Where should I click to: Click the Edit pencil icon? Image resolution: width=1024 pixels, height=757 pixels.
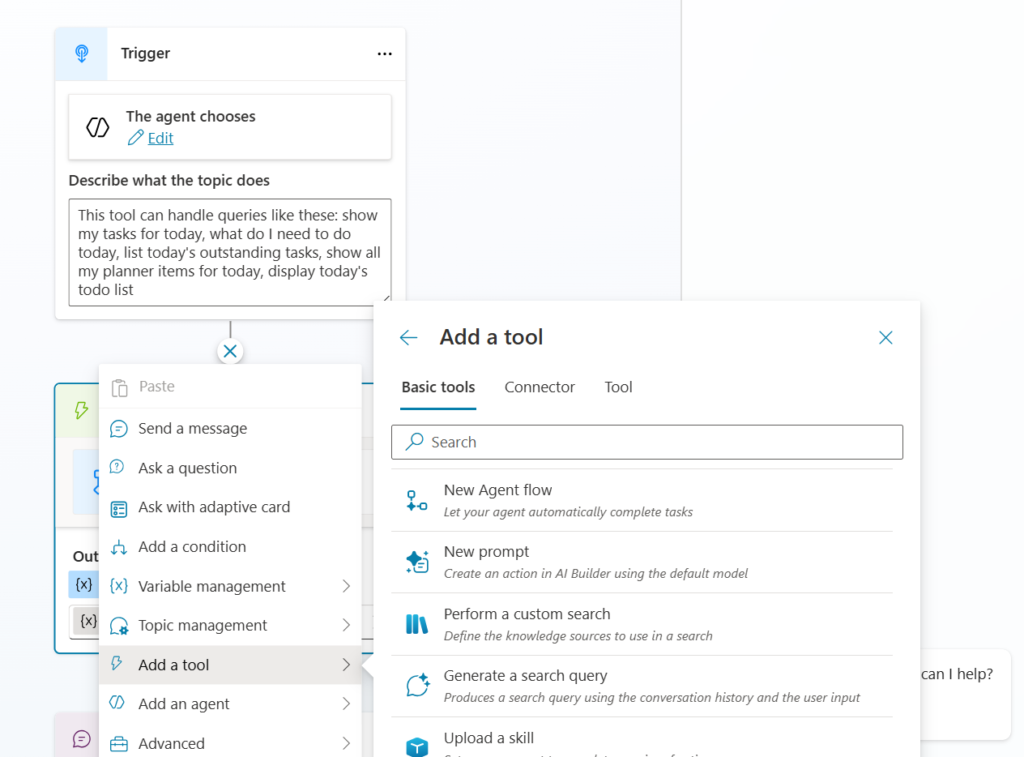point(135,138)
